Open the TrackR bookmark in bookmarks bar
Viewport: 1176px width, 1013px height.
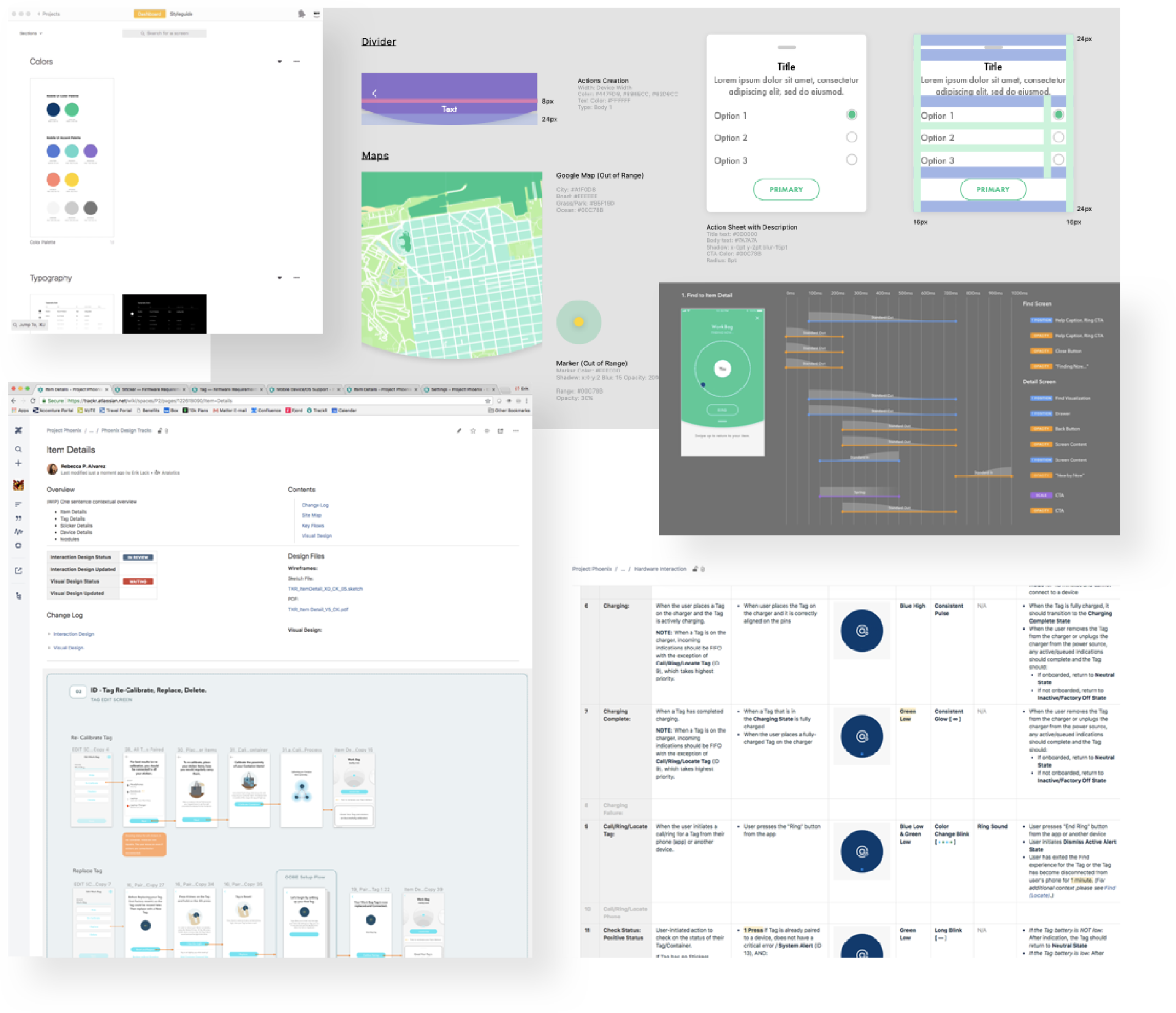317,410
